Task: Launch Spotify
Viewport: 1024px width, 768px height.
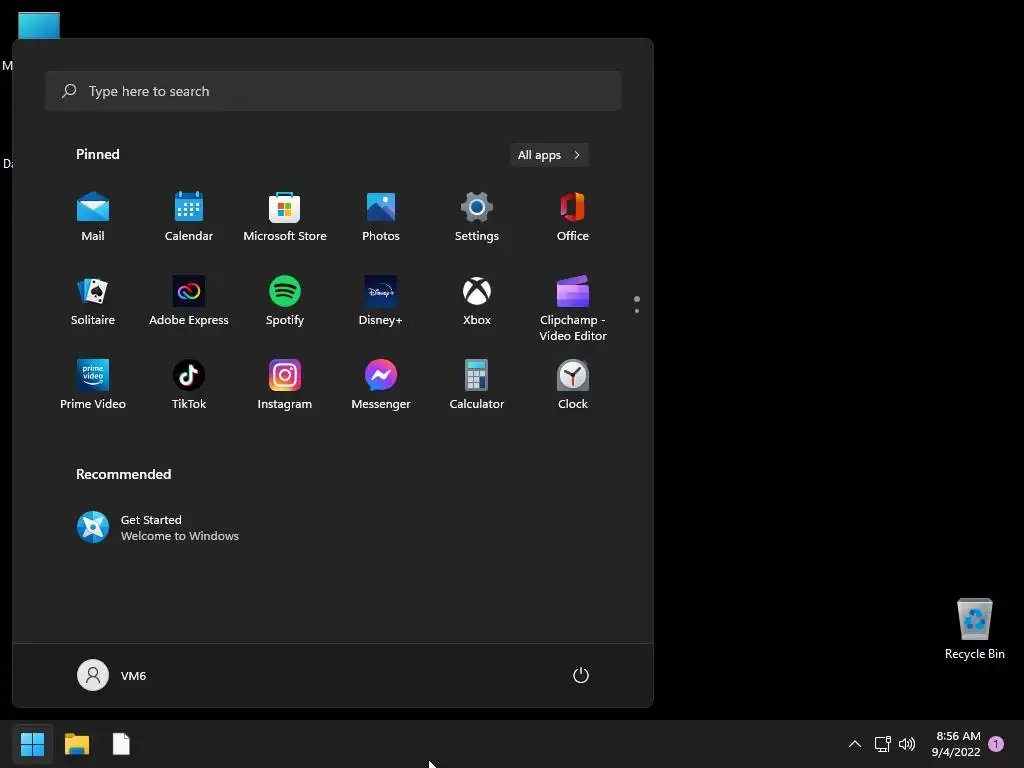Action: coord(285,301)
